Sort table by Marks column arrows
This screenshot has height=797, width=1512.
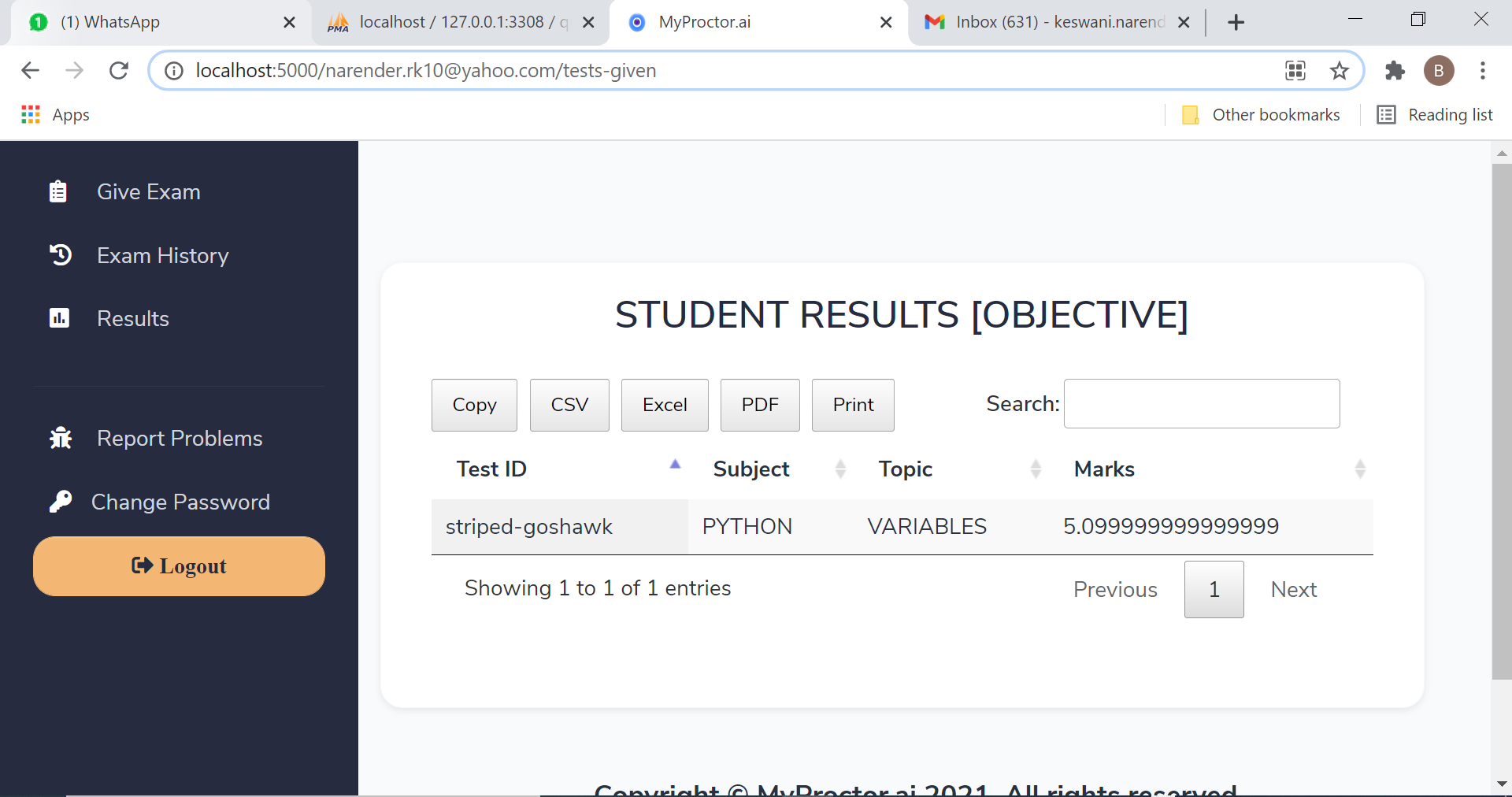click(x=1360, y=469)
